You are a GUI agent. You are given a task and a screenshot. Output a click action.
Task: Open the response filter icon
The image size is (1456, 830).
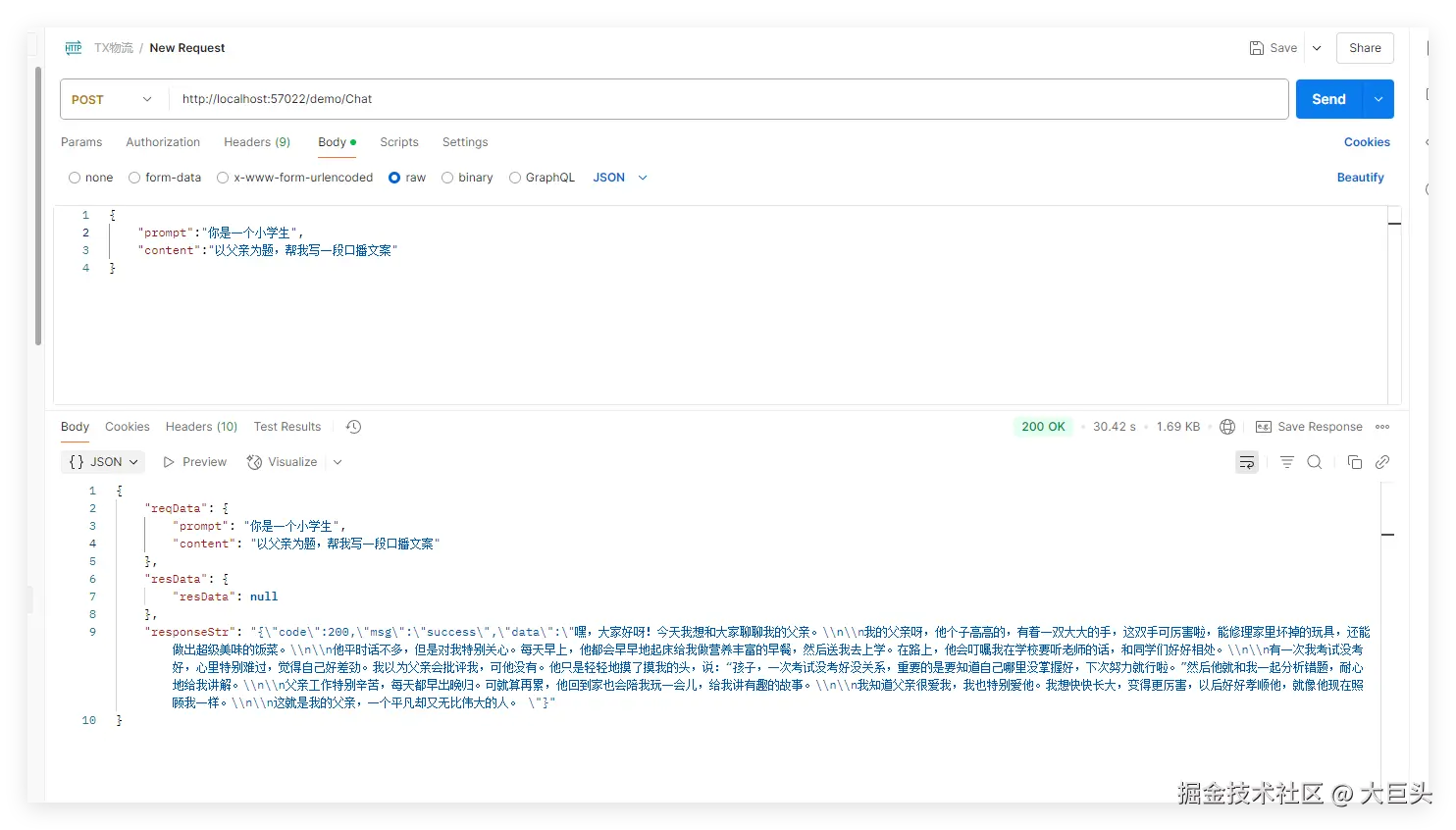tap(1286, 461)
